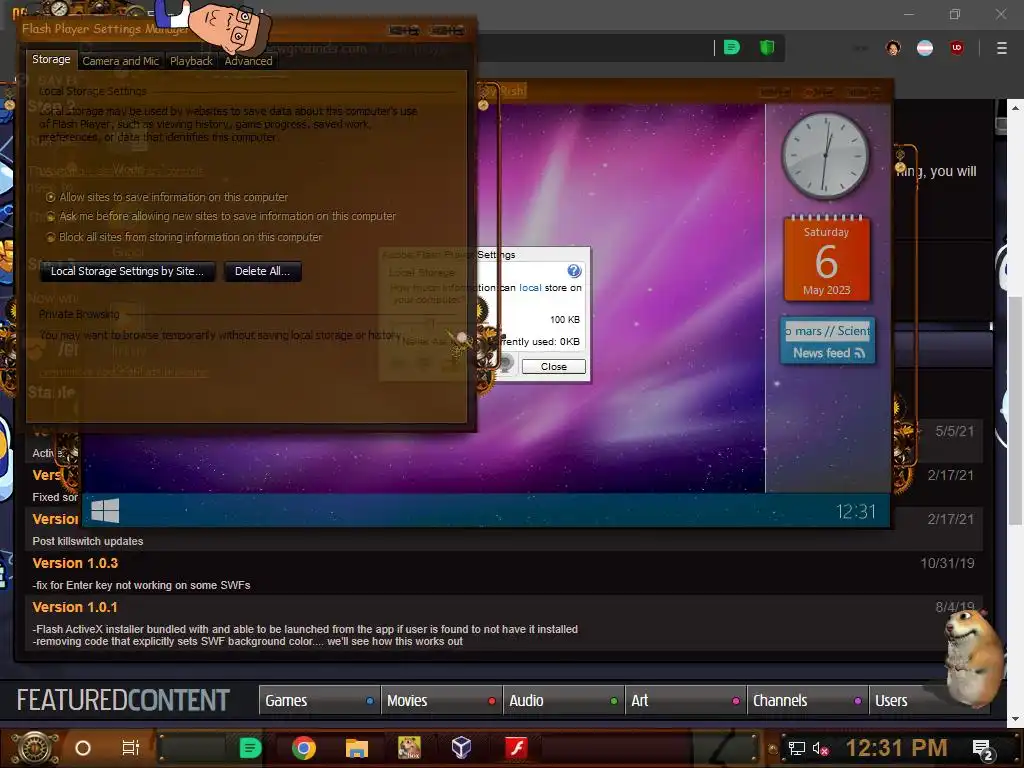Select the Channels featured content tab
Viewport: 1024px width, 768px height.
(808, 700)
